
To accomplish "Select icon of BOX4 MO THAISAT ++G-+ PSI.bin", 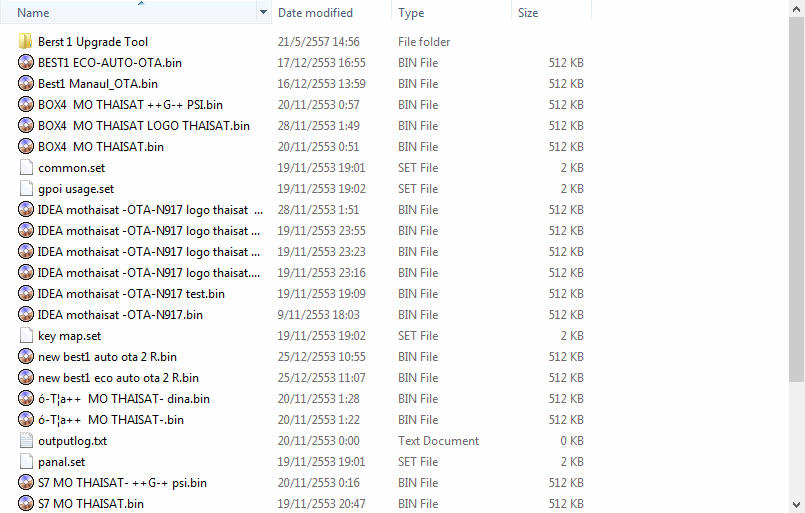I will pyautogui.click(x=26, y=105).
